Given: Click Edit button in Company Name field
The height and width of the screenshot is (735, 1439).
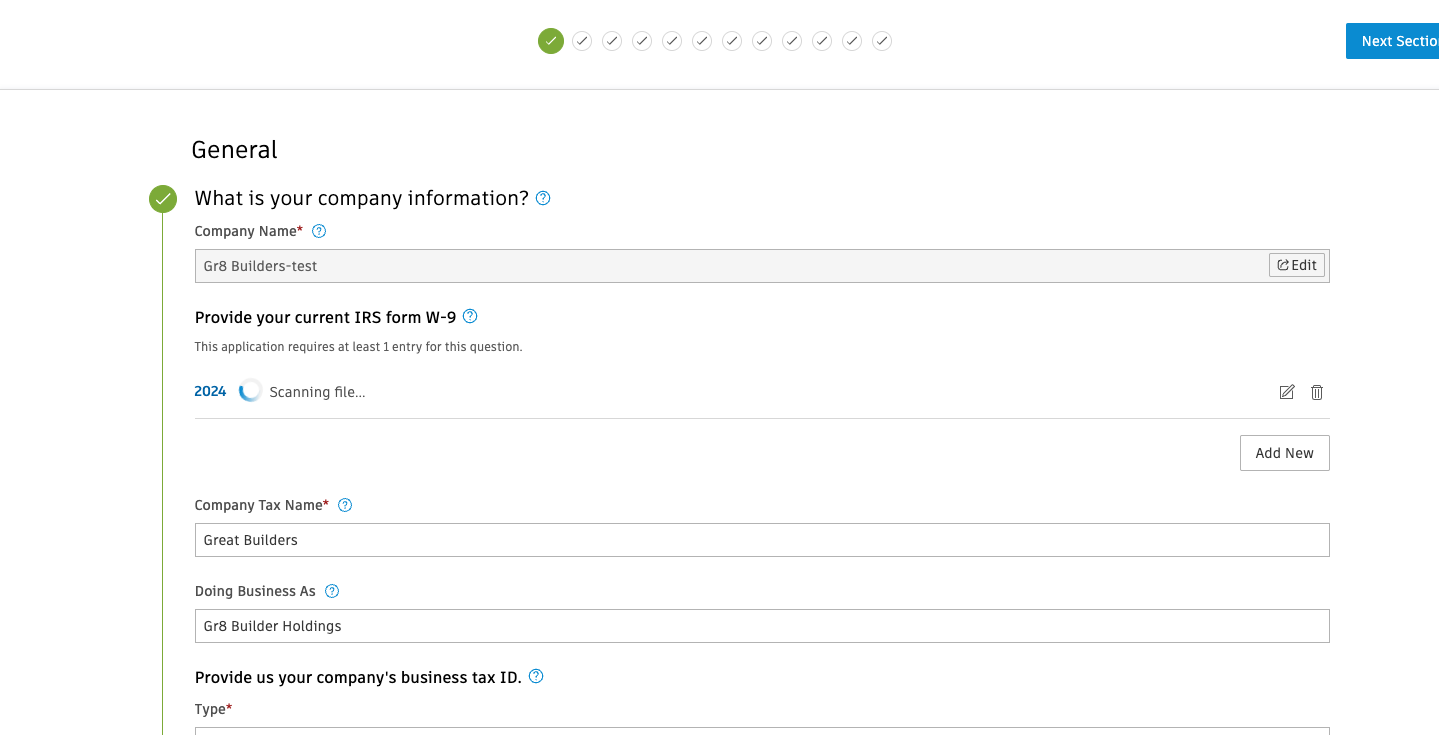Looking at the screenshot, I should coord(1297,265).
